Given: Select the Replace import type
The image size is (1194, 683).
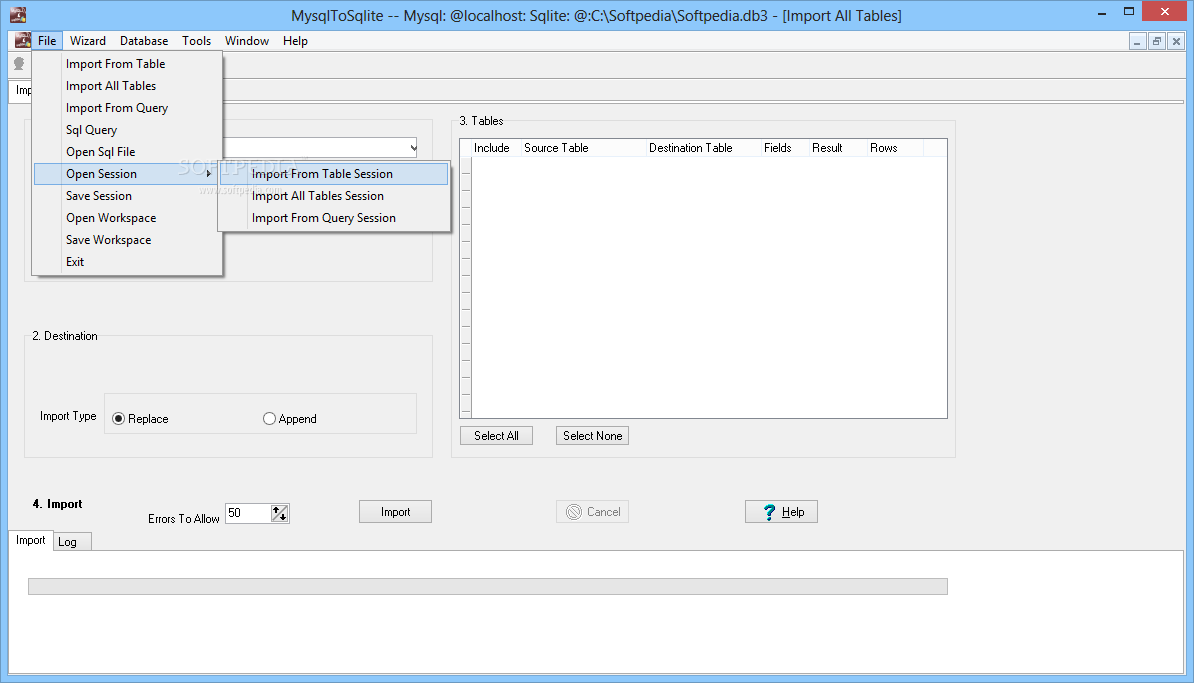Looking at the screenshot, I should 140,419.
